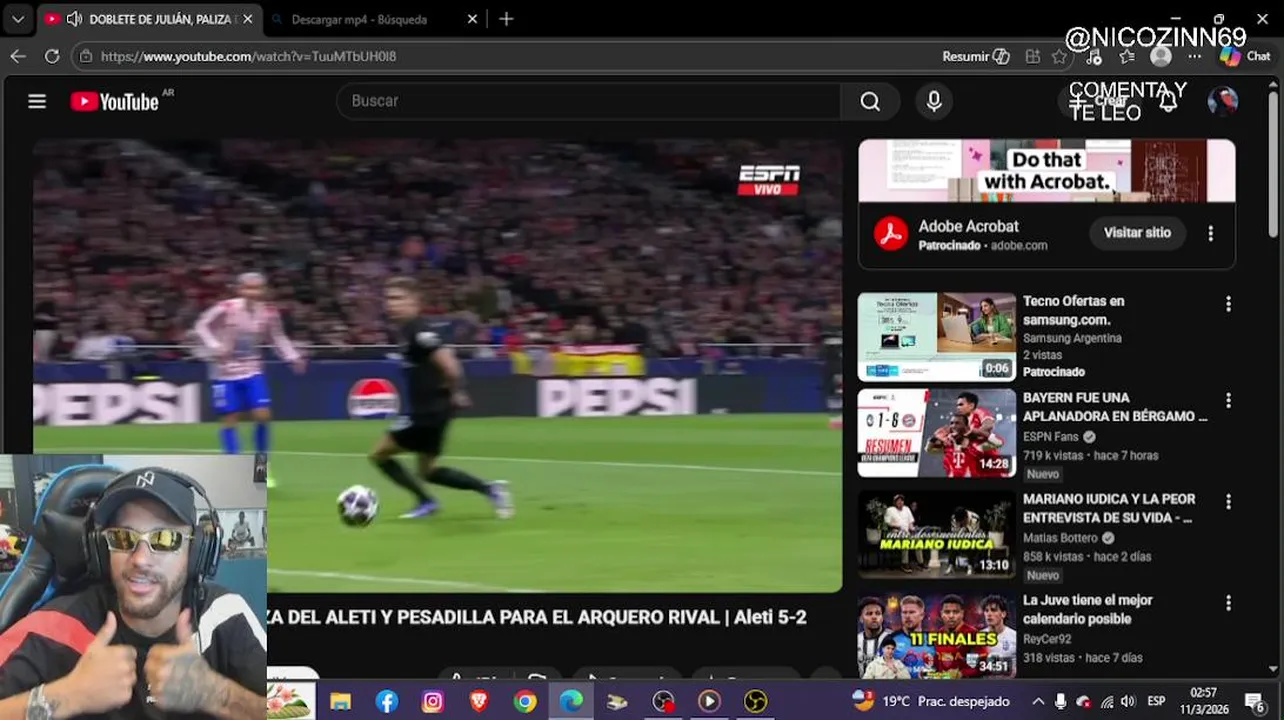The height and width of the screenshot is (720, 1284).
Task: Expand the system tray hidden icons chevron
Action: click(1038, 702)
